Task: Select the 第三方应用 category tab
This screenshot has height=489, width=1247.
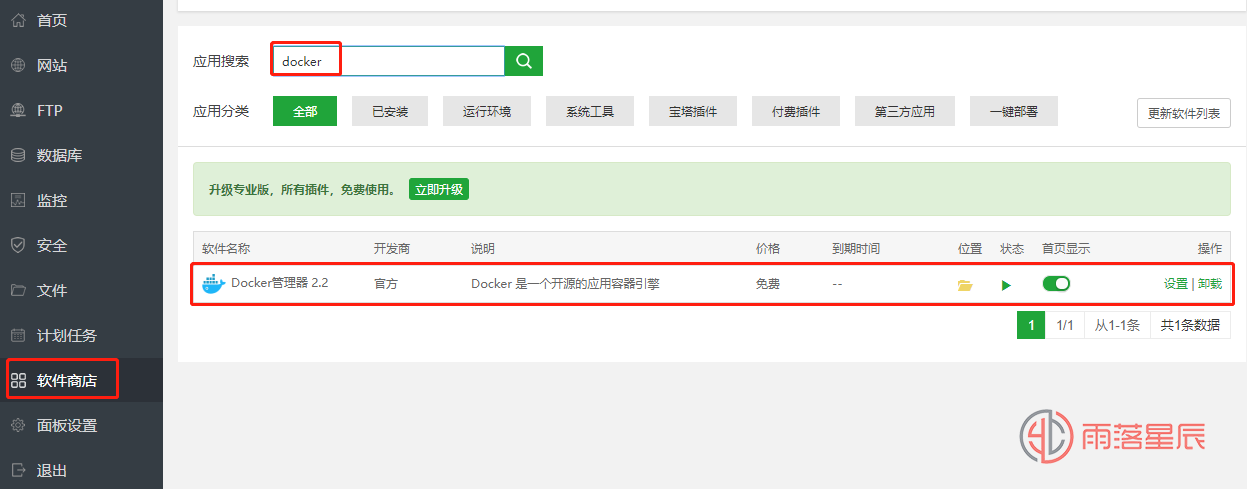Action: pyautogui.click(x=905, y=111)
